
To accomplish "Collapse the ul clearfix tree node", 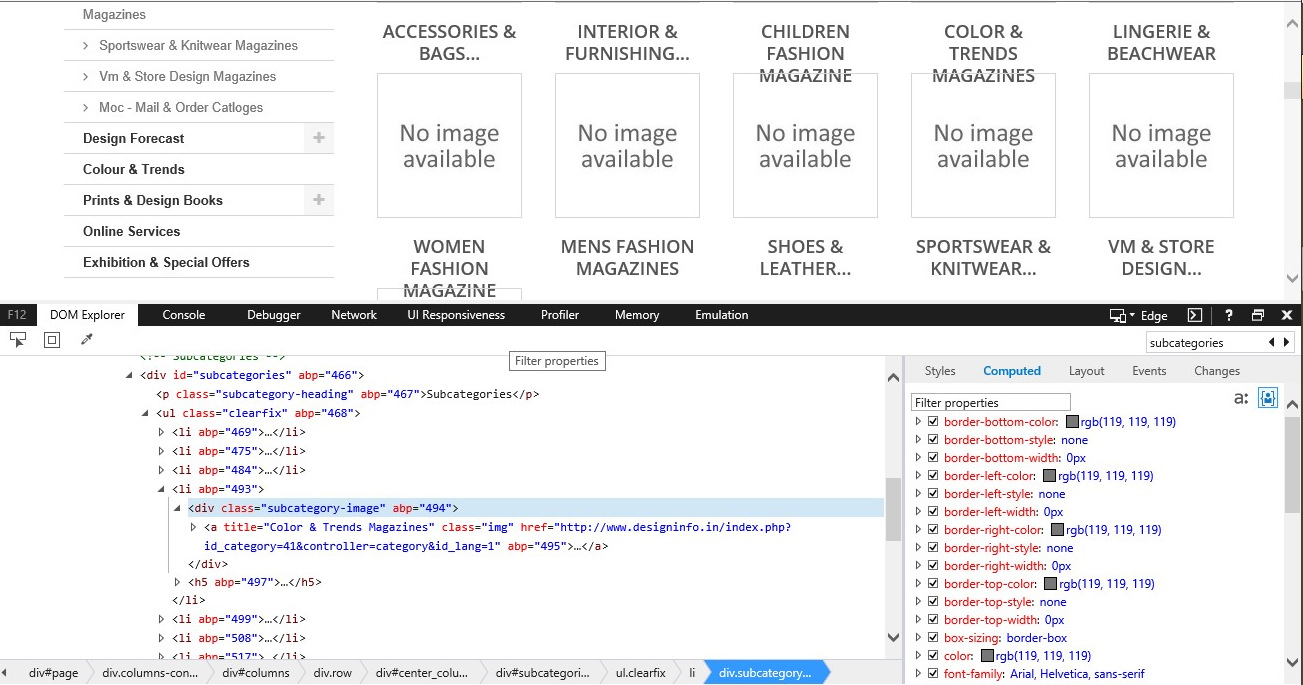I will 146,413.
